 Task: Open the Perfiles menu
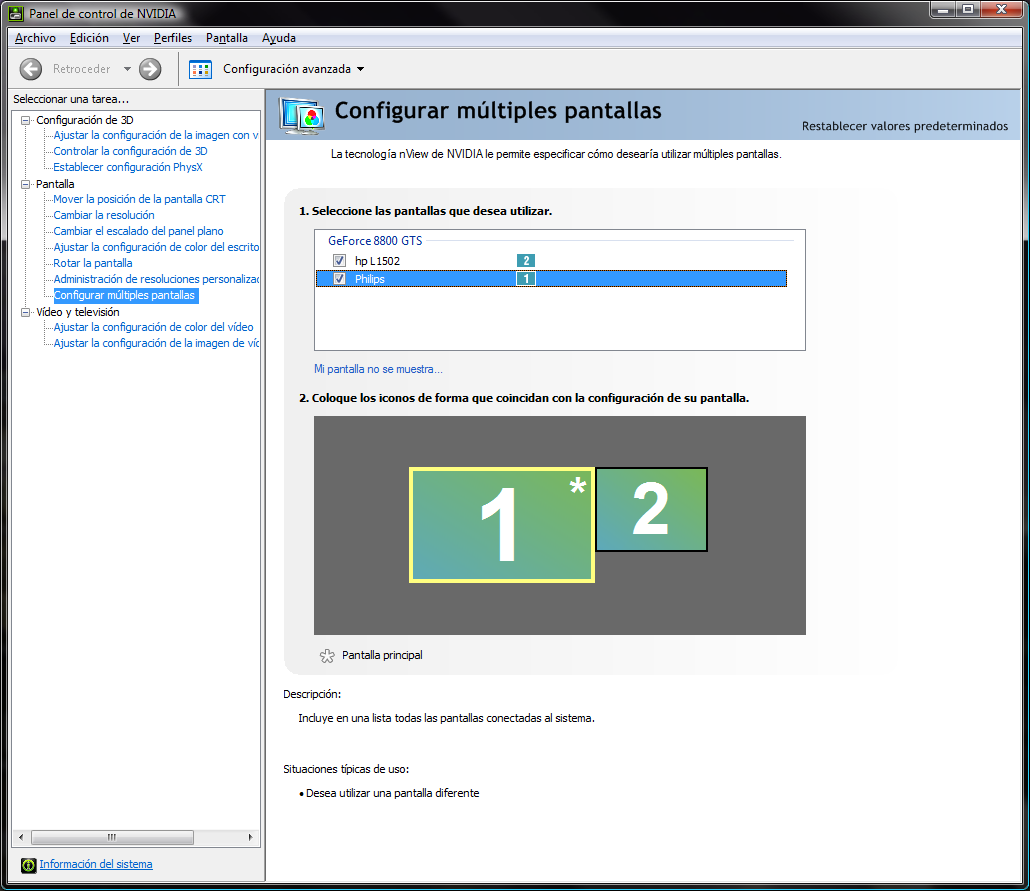173,38
